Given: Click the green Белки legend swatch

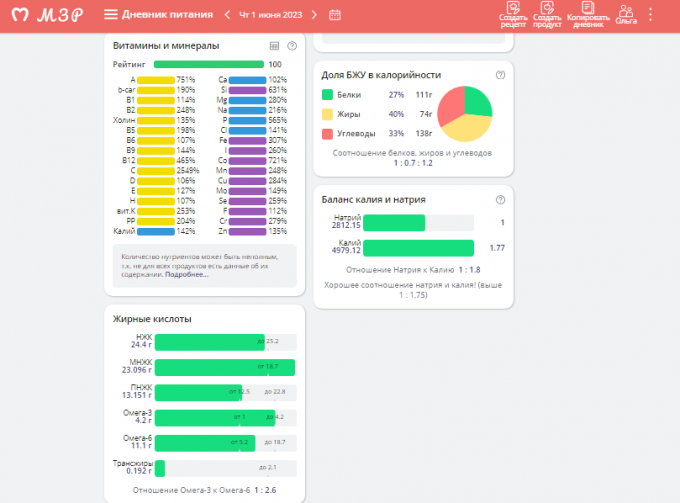Looking at the screenshot, I should 327,94.
